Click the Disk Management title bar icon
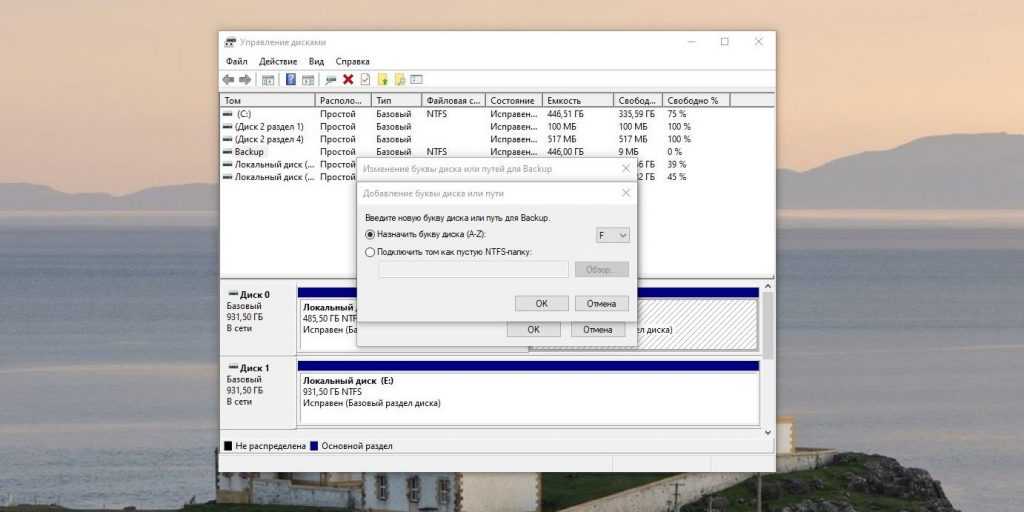Screen dimensions: 1024x512 [231, 42]
